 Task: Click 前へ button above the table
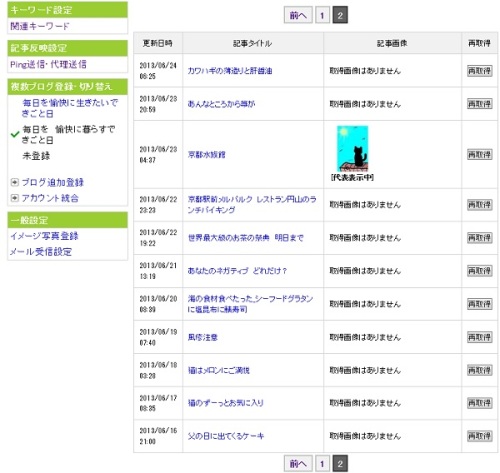pos(298,15)
